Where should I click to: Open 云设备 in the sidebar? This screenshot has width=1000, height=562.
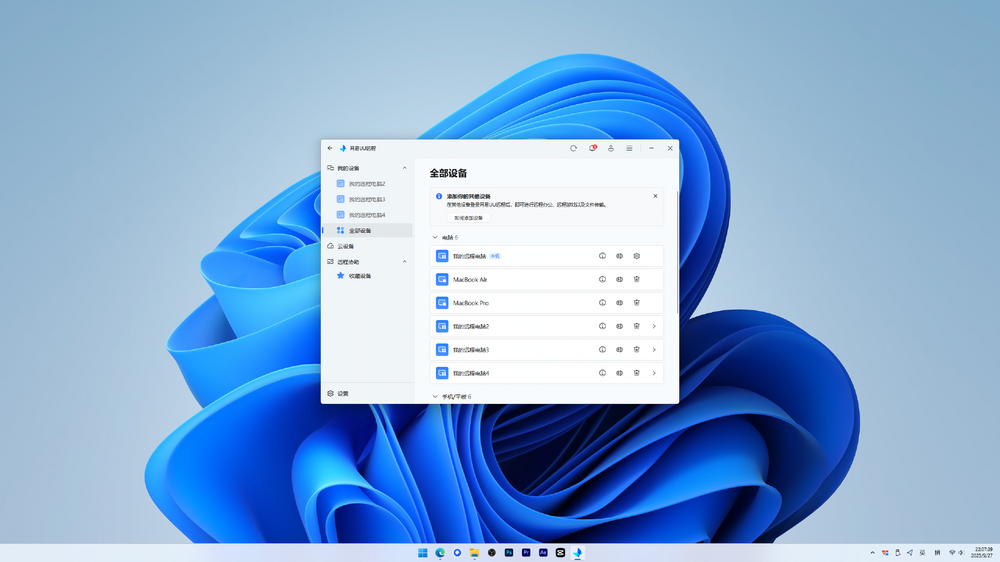[345, 246]
